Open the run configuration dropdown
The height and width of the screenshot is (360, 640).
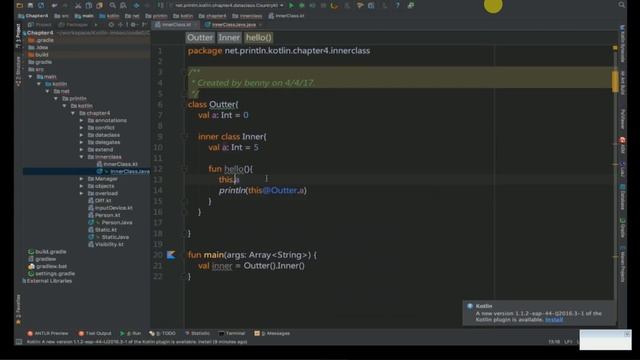229,5
